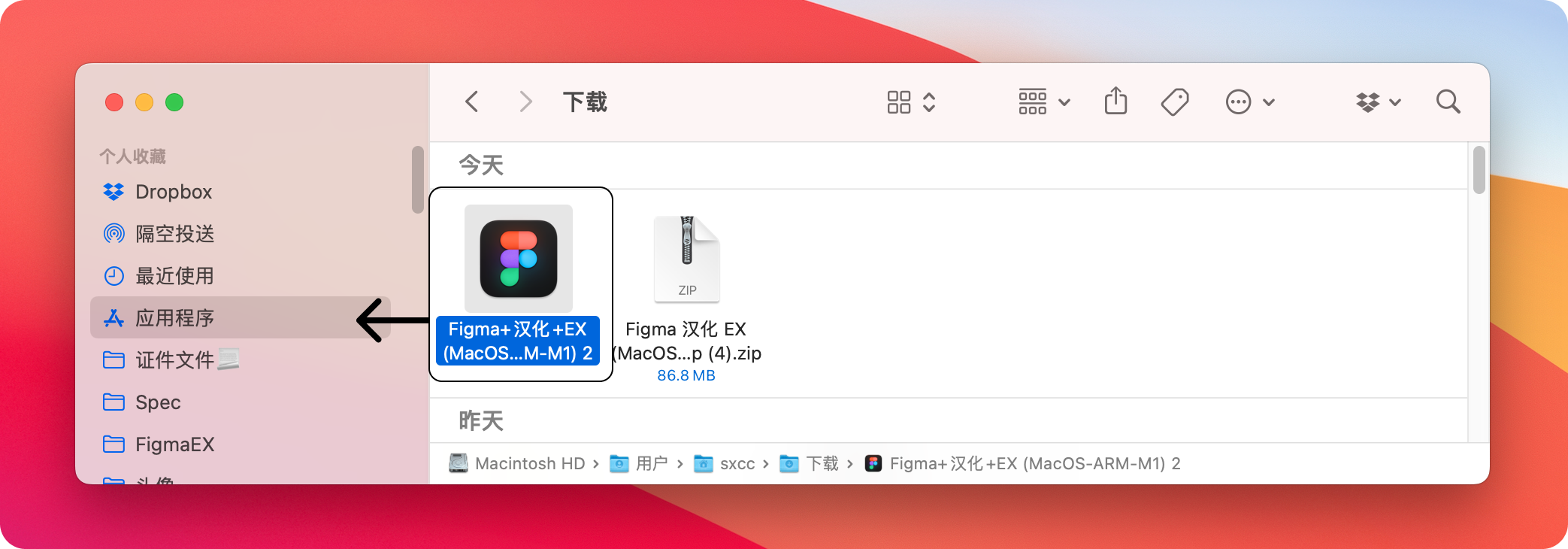Click the Share toolbar icon
This screenshot has width=1568, height=549.
point(1116,101)
